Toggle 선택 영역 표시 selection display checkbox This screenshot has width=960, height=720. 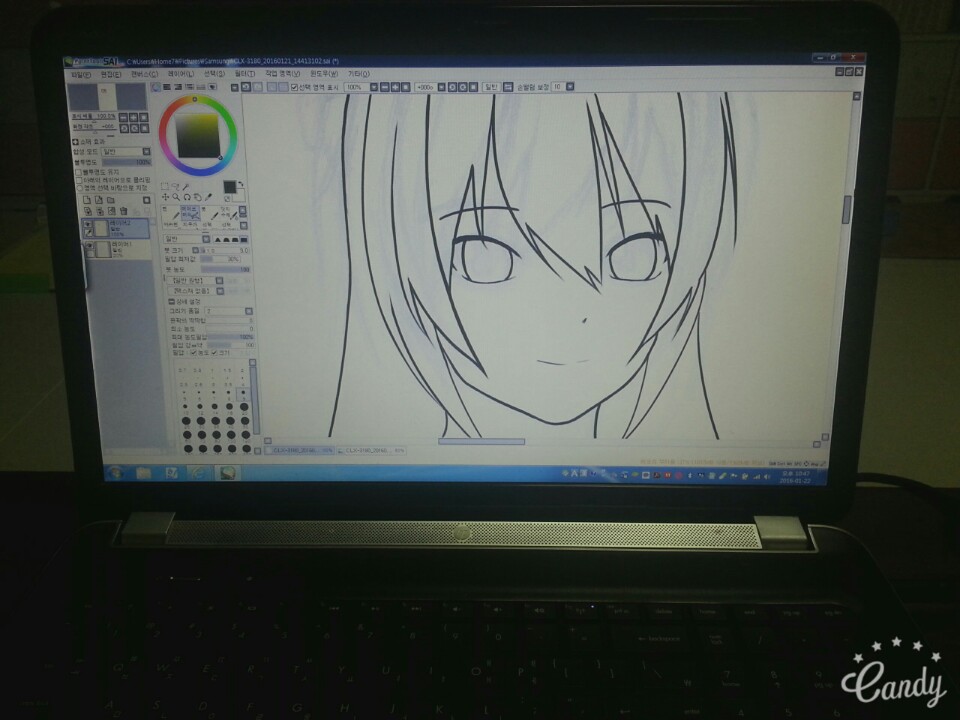[294, 87]
